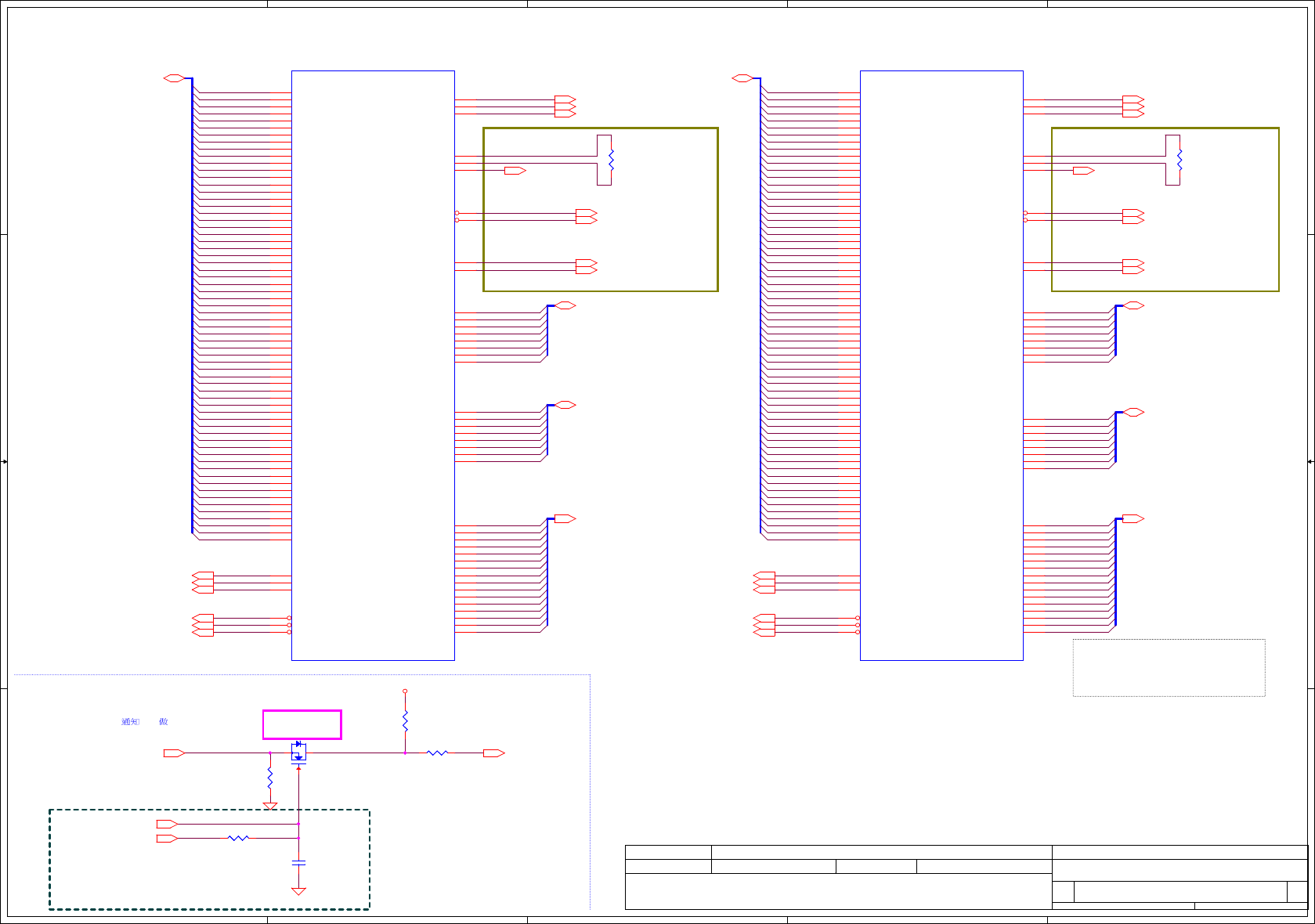
Task: Select the capacitor inside the dashed box
Action: (x=298, y=862)
